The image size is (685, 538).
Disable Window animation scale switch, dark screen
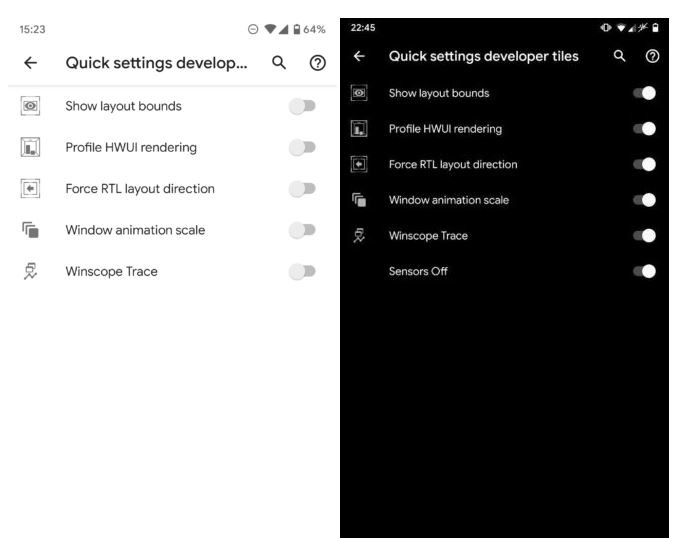[x=644, y=200]
